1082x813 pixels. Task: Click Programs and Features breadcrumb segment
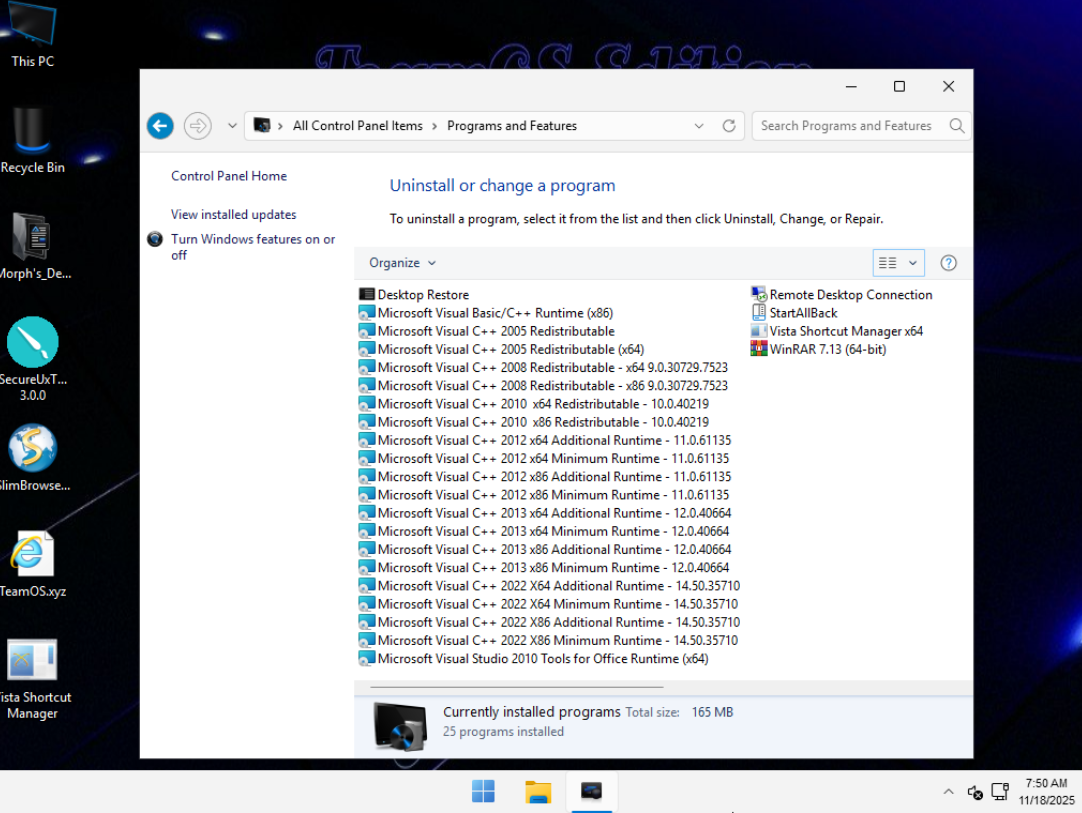click(511, 126)
